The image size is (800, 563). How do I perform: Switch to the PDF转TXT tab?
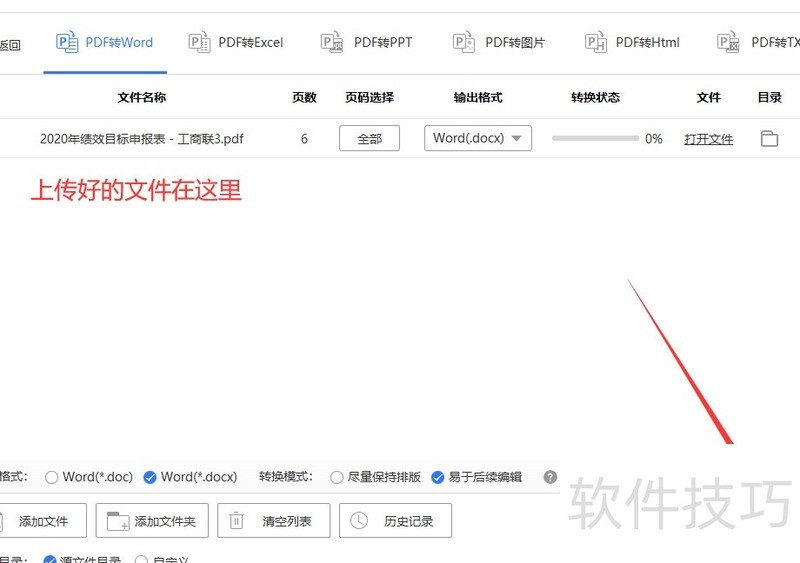(758, 42)
